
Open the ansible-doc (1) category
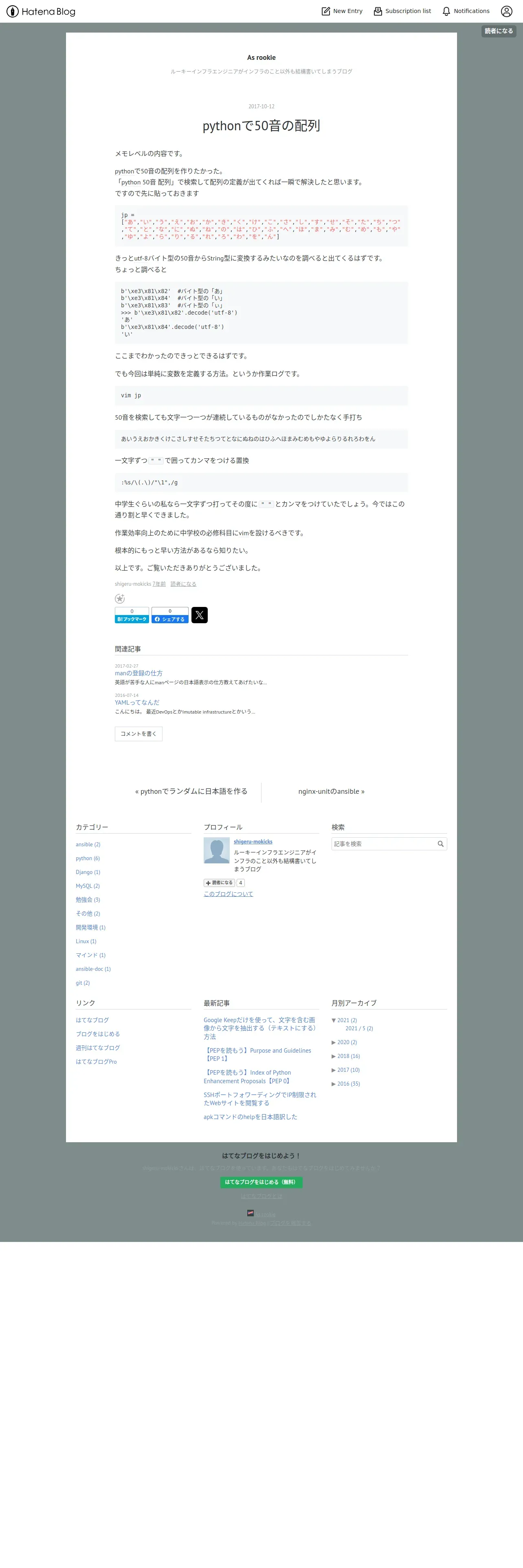pos(93,969)
